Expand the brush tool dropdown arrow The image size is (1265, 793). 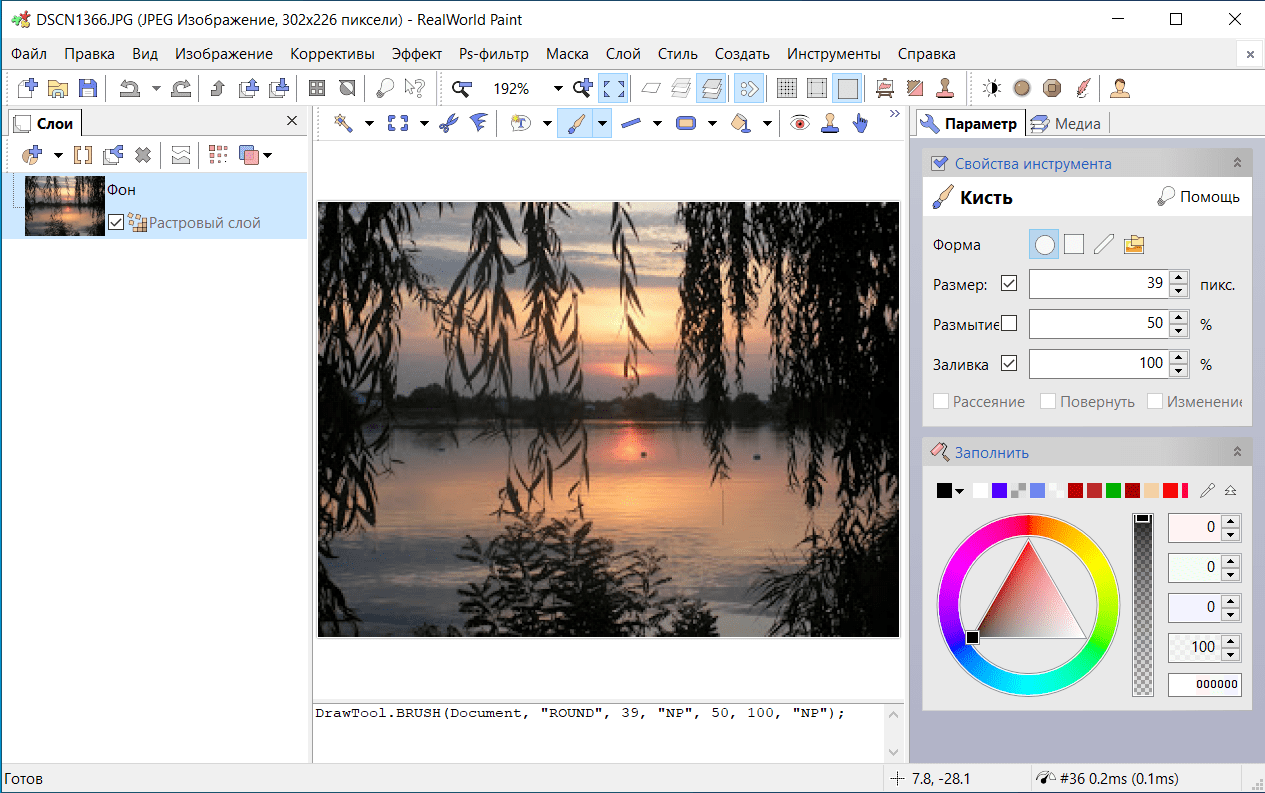pyautogui.click(x=602, y=123)
